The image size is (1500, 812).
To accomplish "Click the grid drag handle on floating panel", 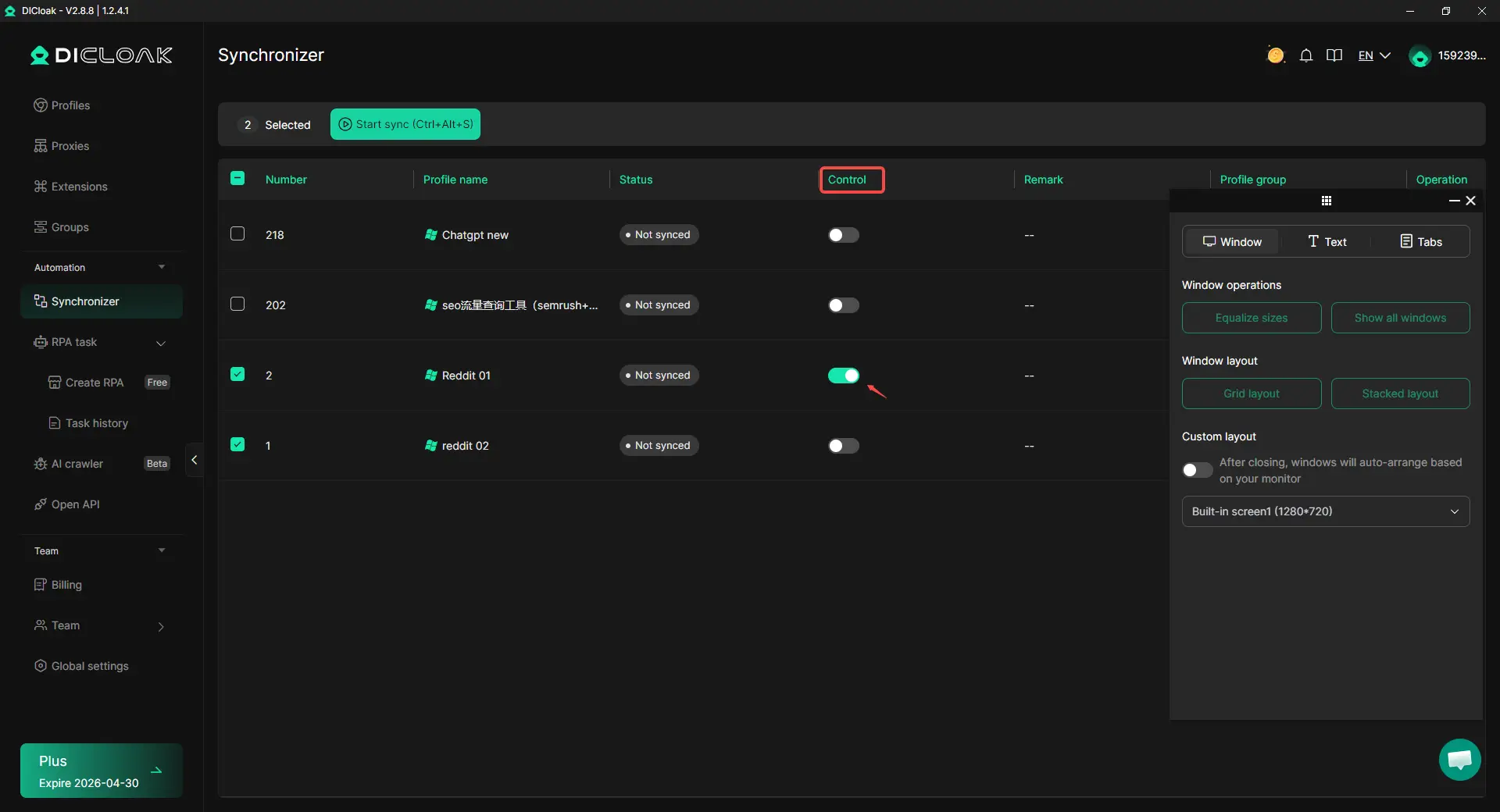I will pos(1326,201).
